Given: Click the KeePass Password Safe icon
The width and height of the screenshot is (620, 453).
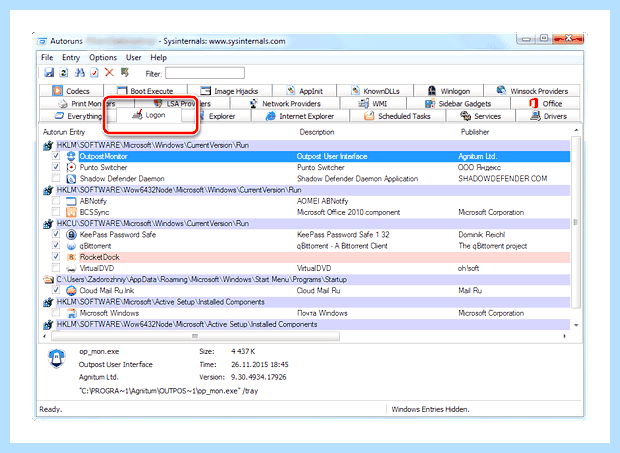Looking at the screenshot, I should (71, 235).
